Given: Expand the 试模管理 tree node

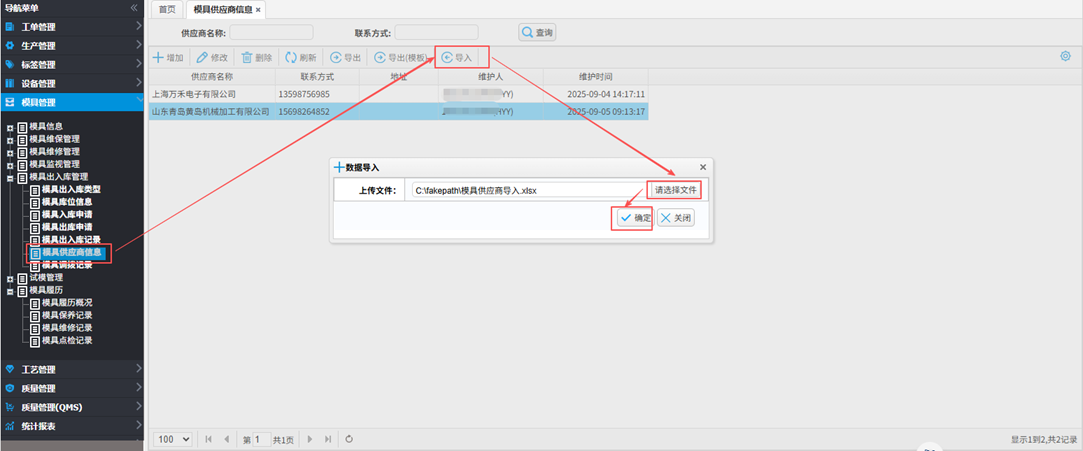Looking at the screenshot, I should 10,278.
